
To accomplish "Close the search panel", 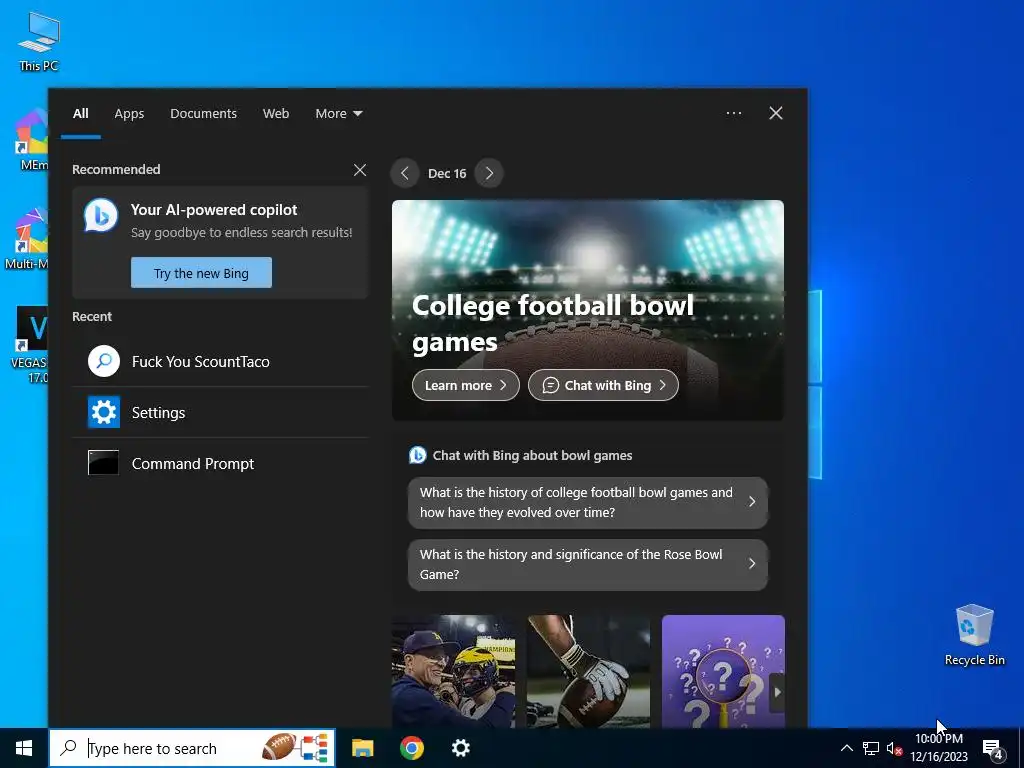I will pos(776,113).
